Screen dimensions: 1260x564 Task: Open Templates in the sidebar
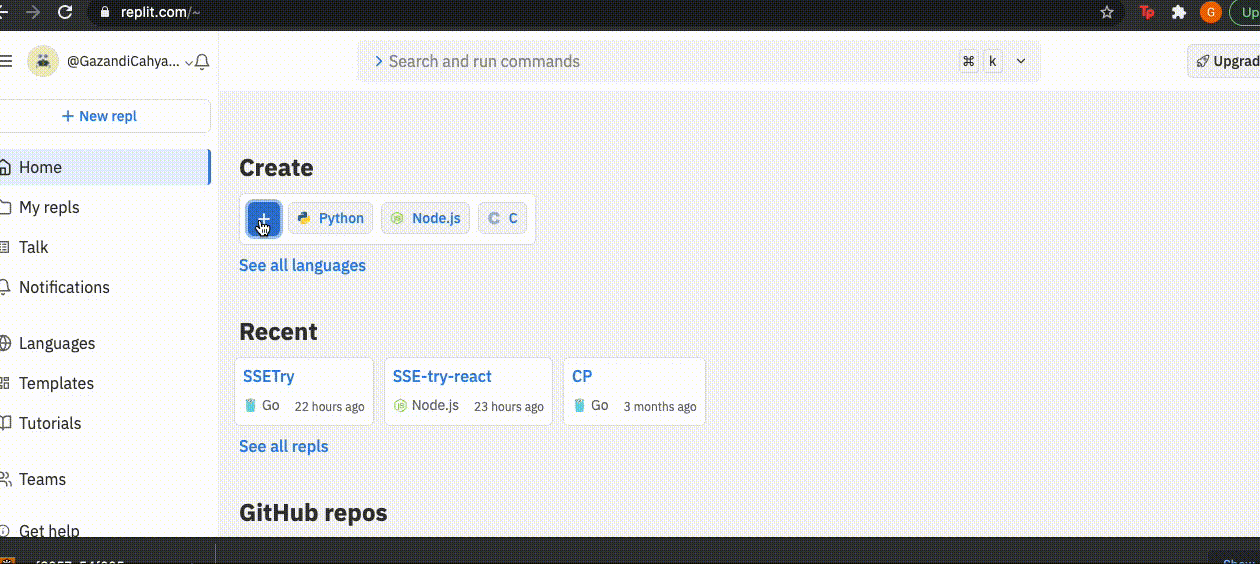[104, 383]
